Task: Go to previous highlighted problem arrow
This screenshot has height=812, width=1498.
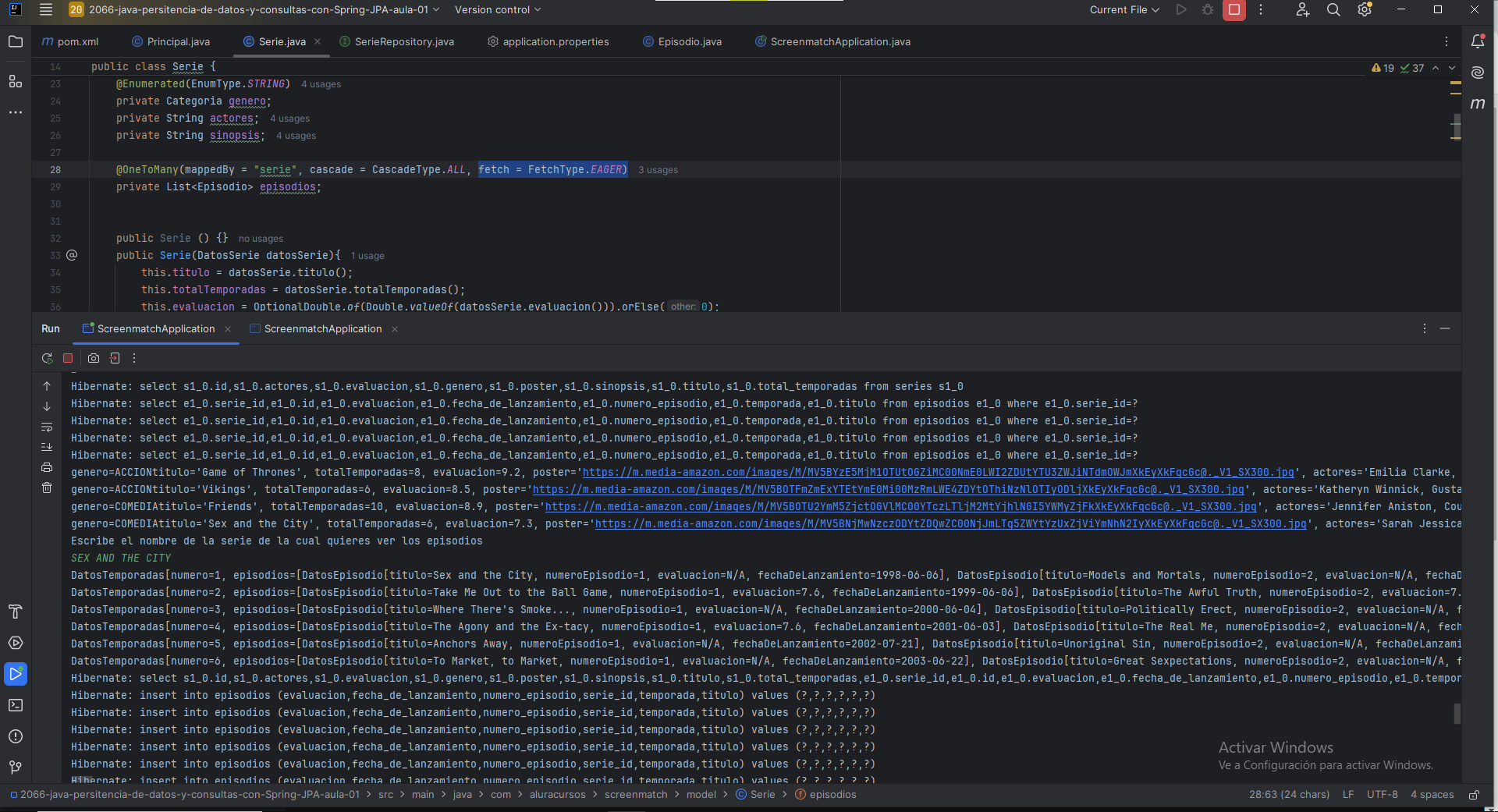Action: click(x=1436, y=68)
